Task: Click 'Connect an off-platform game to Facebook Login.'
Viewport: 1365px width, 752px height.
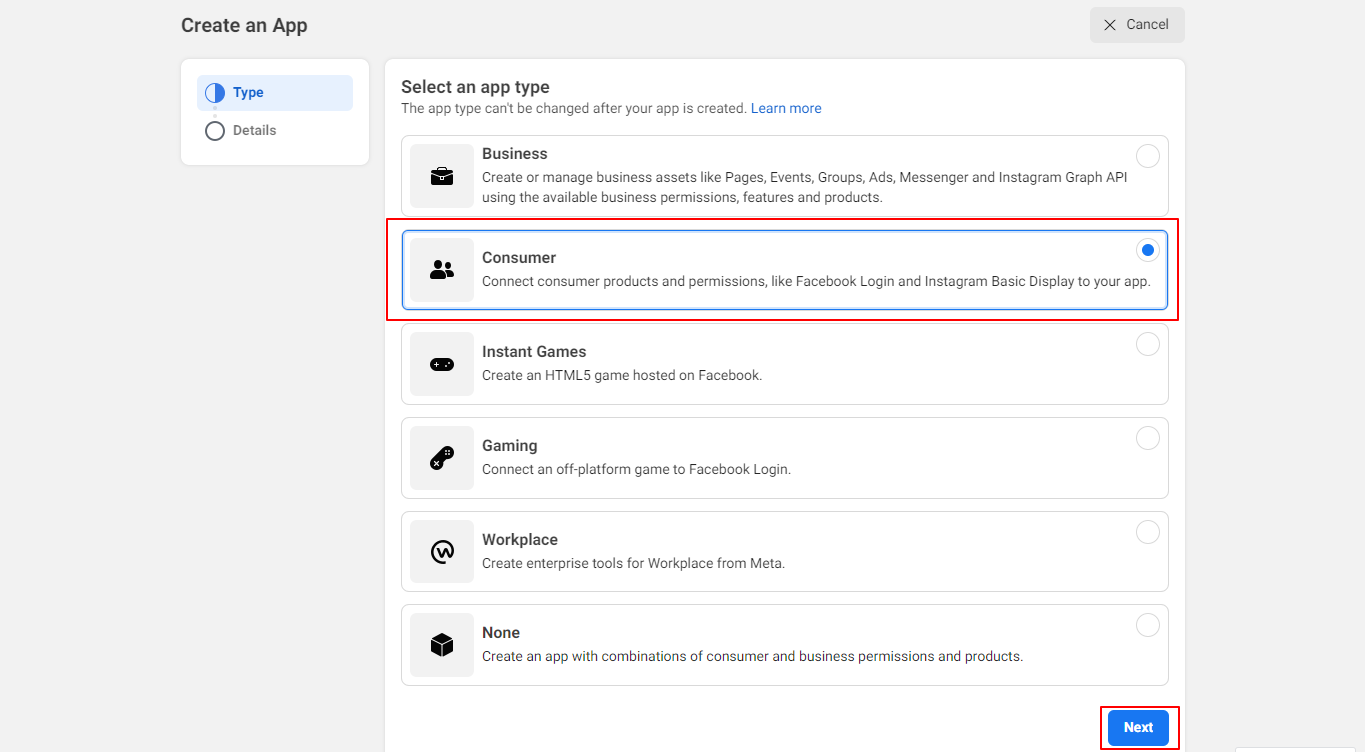Action: pyautogui.click(x=636, y=470)
